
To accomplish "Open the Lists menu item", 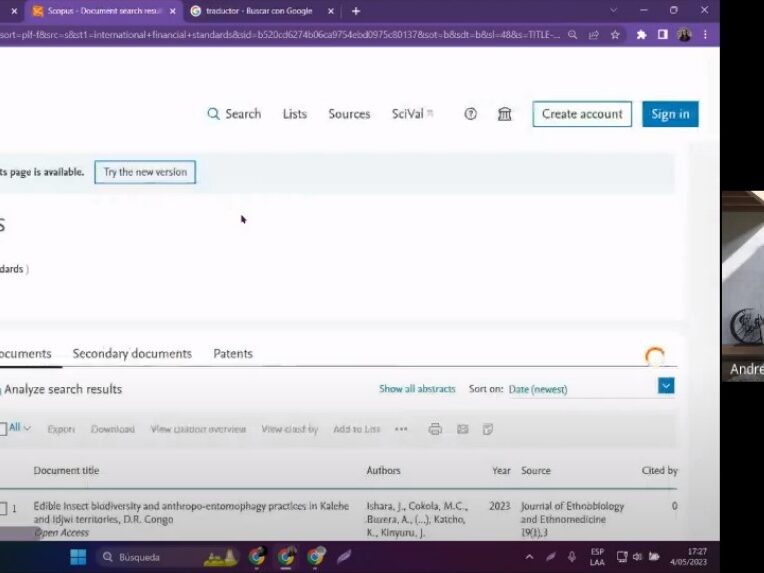I will 295,114.
